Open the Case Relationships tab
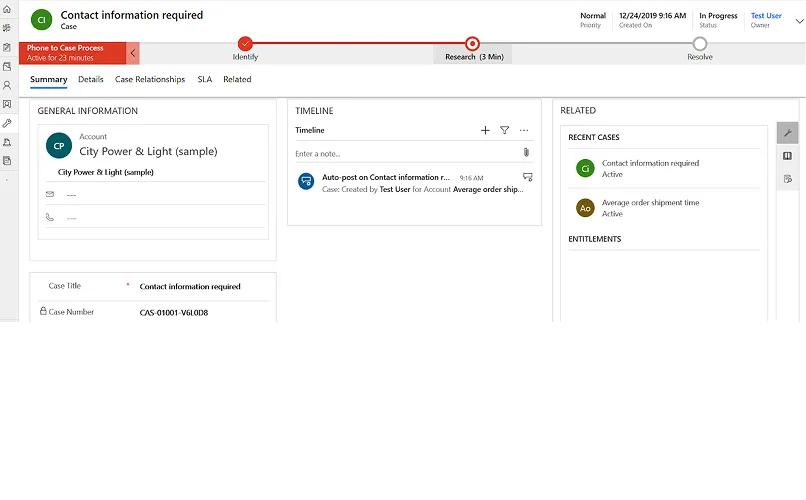The height and width of the screenshot is (500, 806). click(x=150, y=79)
